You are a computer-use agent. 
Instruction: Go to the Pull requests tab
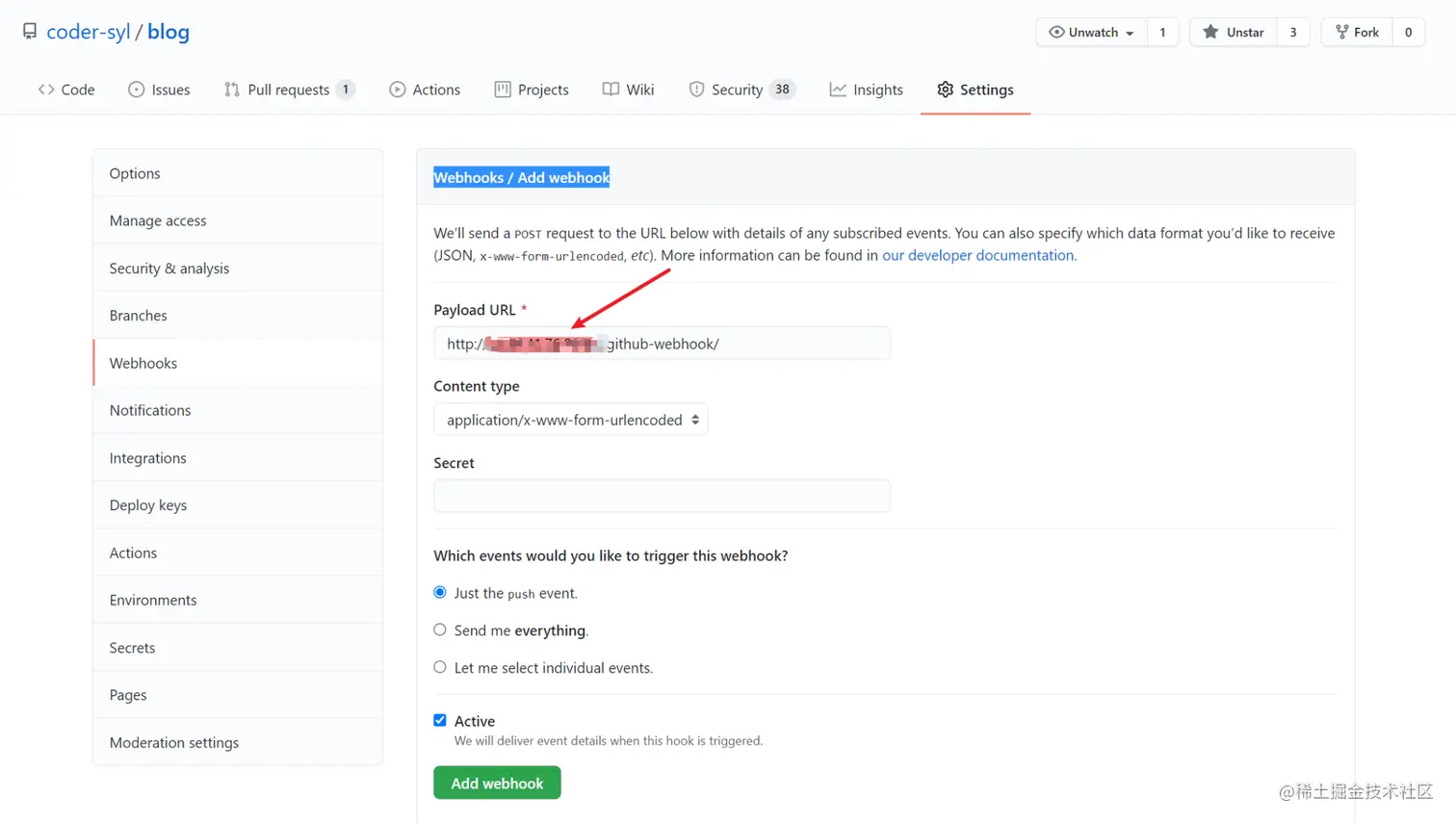click(289, 90)
